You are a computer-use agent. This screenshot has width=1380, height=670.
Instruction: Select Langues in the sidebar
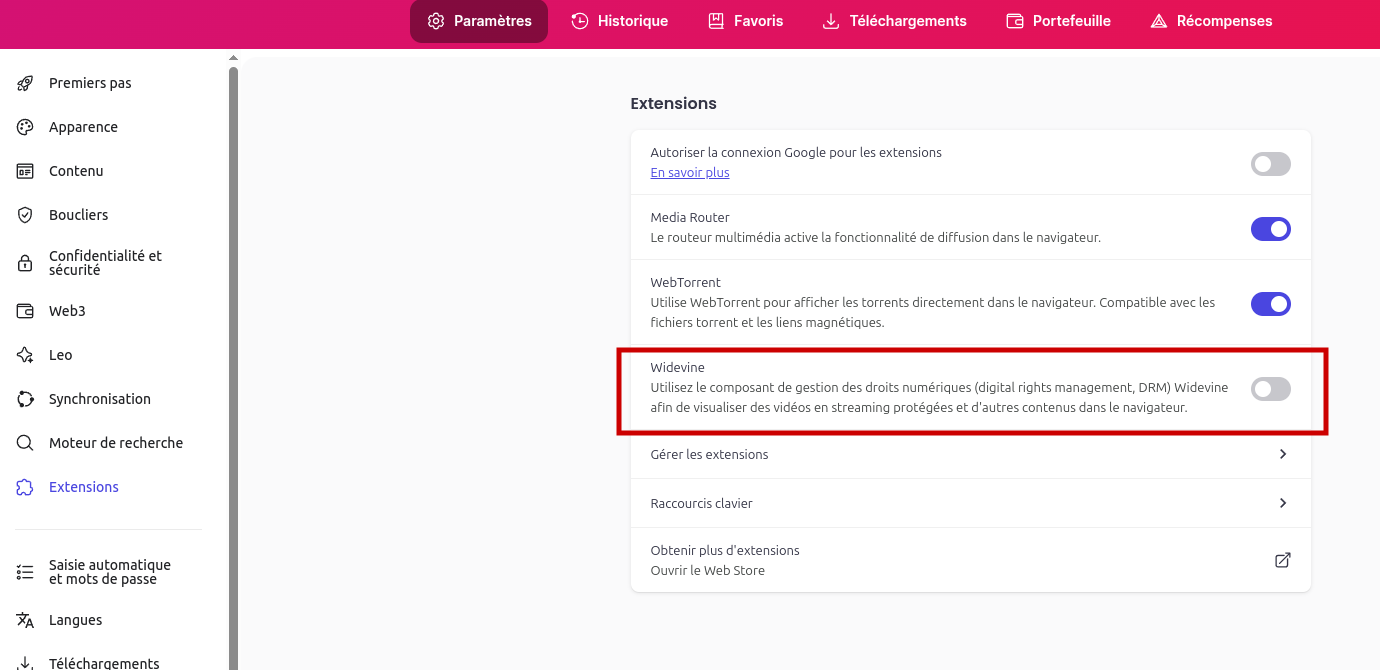[75, 620]
